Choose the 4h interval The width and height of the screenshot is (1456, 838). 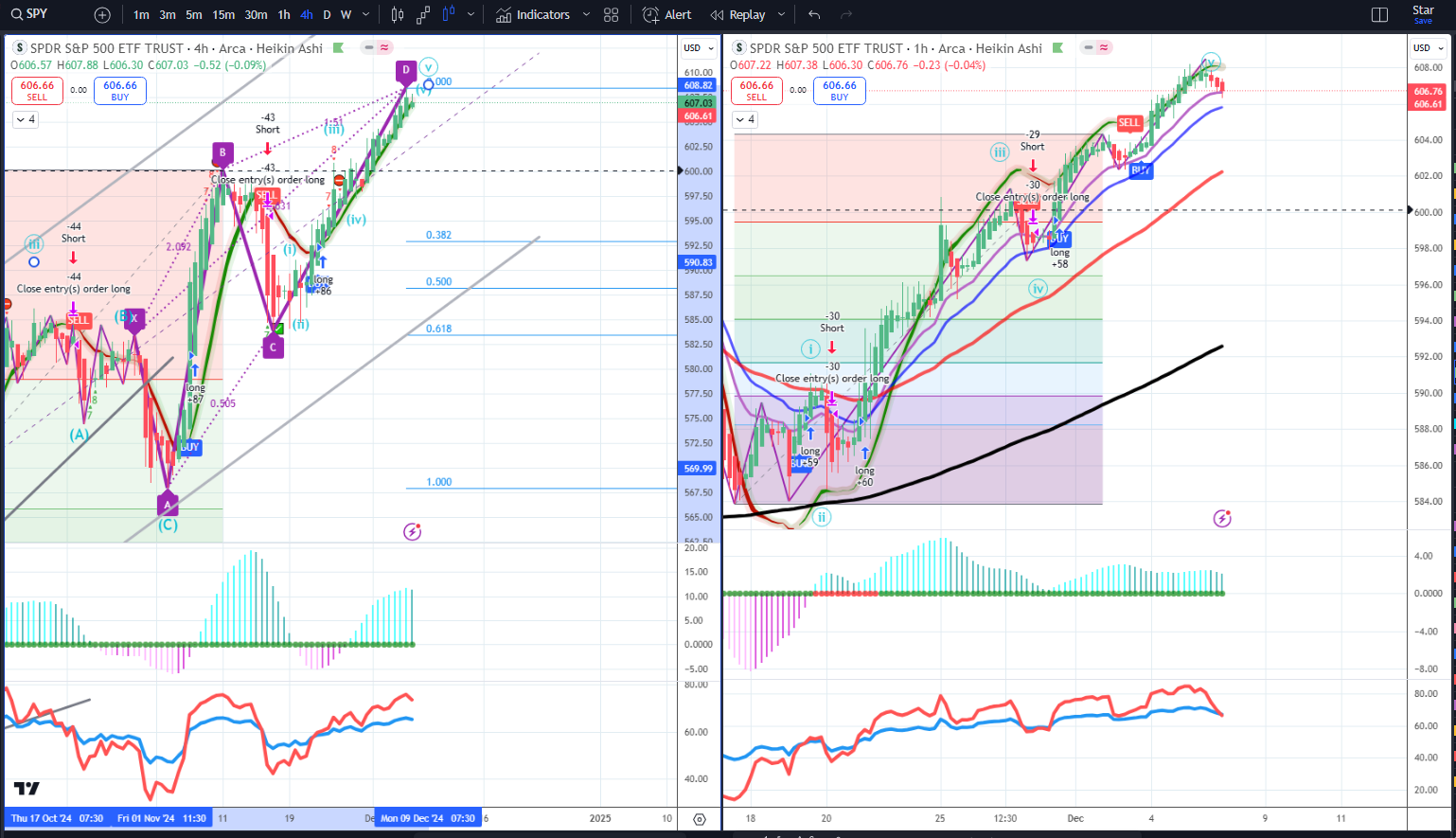tap(307, 15)
